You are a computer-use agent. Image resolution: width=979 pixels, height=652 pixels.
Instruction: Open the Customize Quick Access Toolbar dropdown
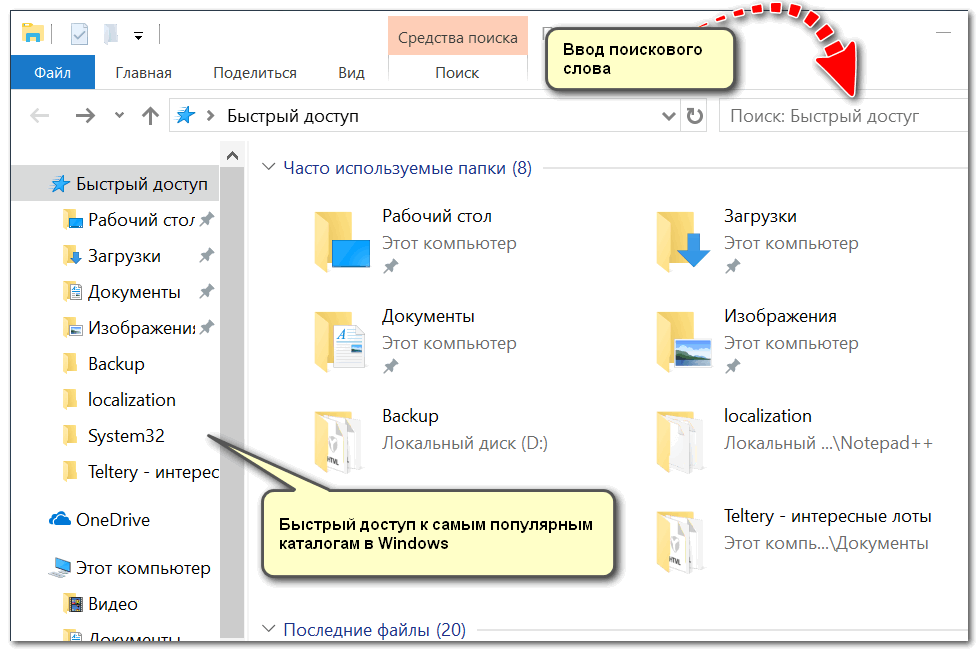pyautogui.click(x=139, y=36)
